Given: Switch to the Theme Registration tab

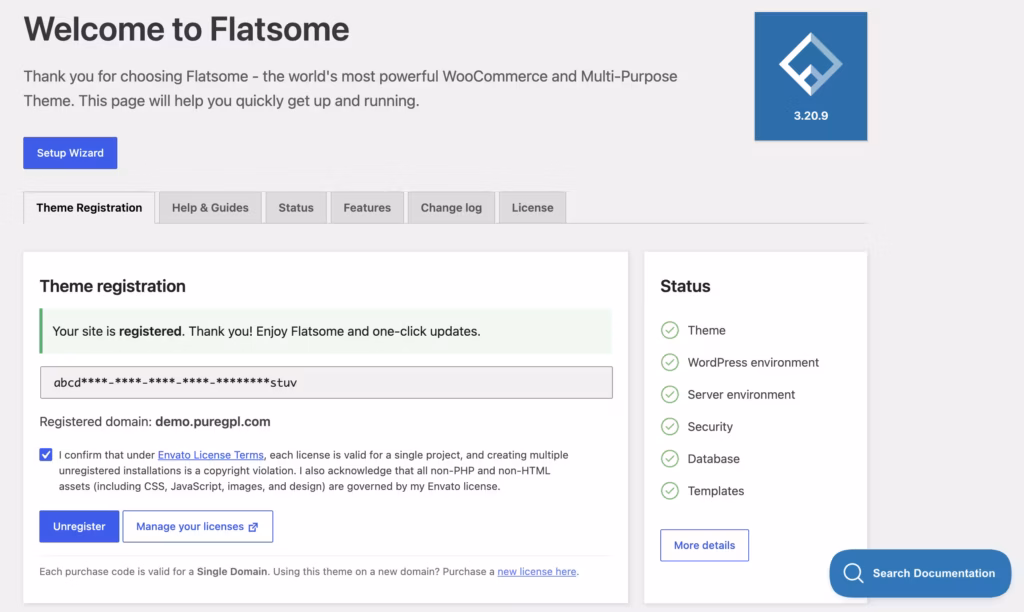Looking at the screenshot, I should (x=89, y=208).
